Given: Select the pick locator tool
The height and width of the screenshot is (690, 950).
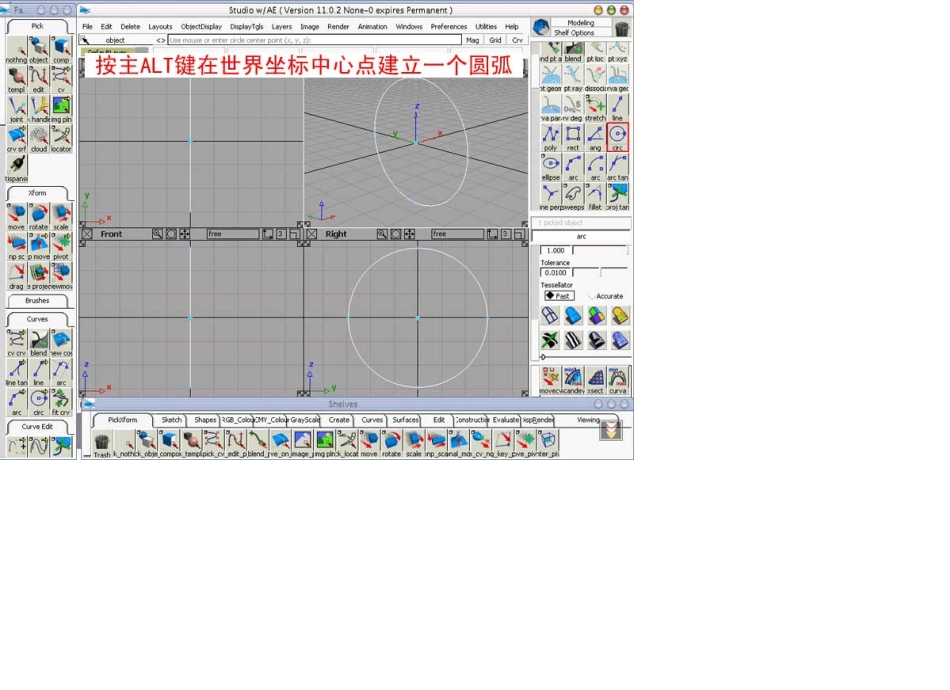Looking at the screenshot, I should tap(61, 137).
